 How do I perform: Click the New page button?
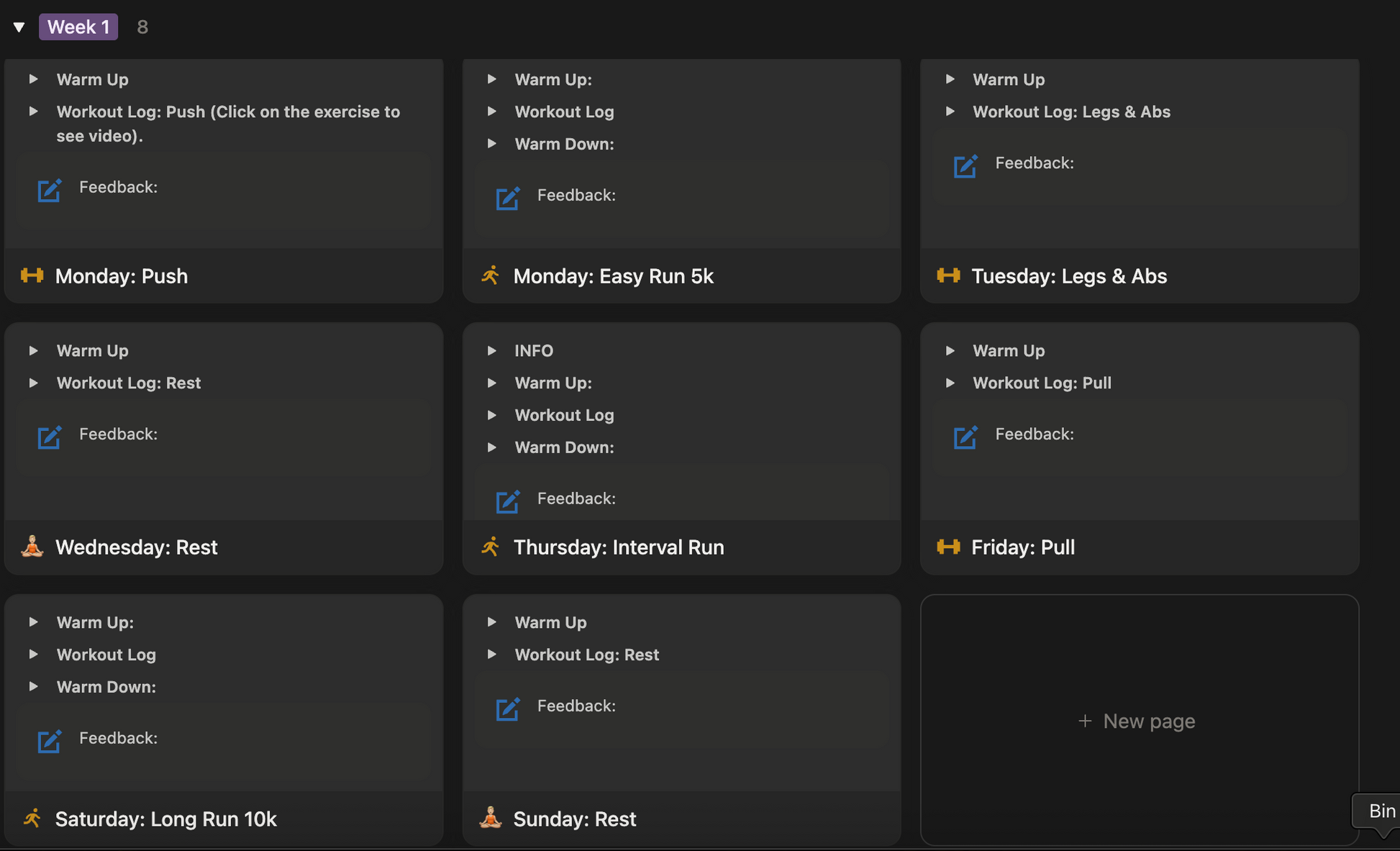1137,721
